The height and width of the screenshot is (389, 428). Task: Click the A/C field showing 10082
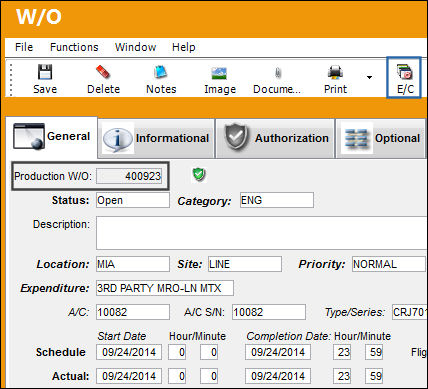click(x=133, y=312)
